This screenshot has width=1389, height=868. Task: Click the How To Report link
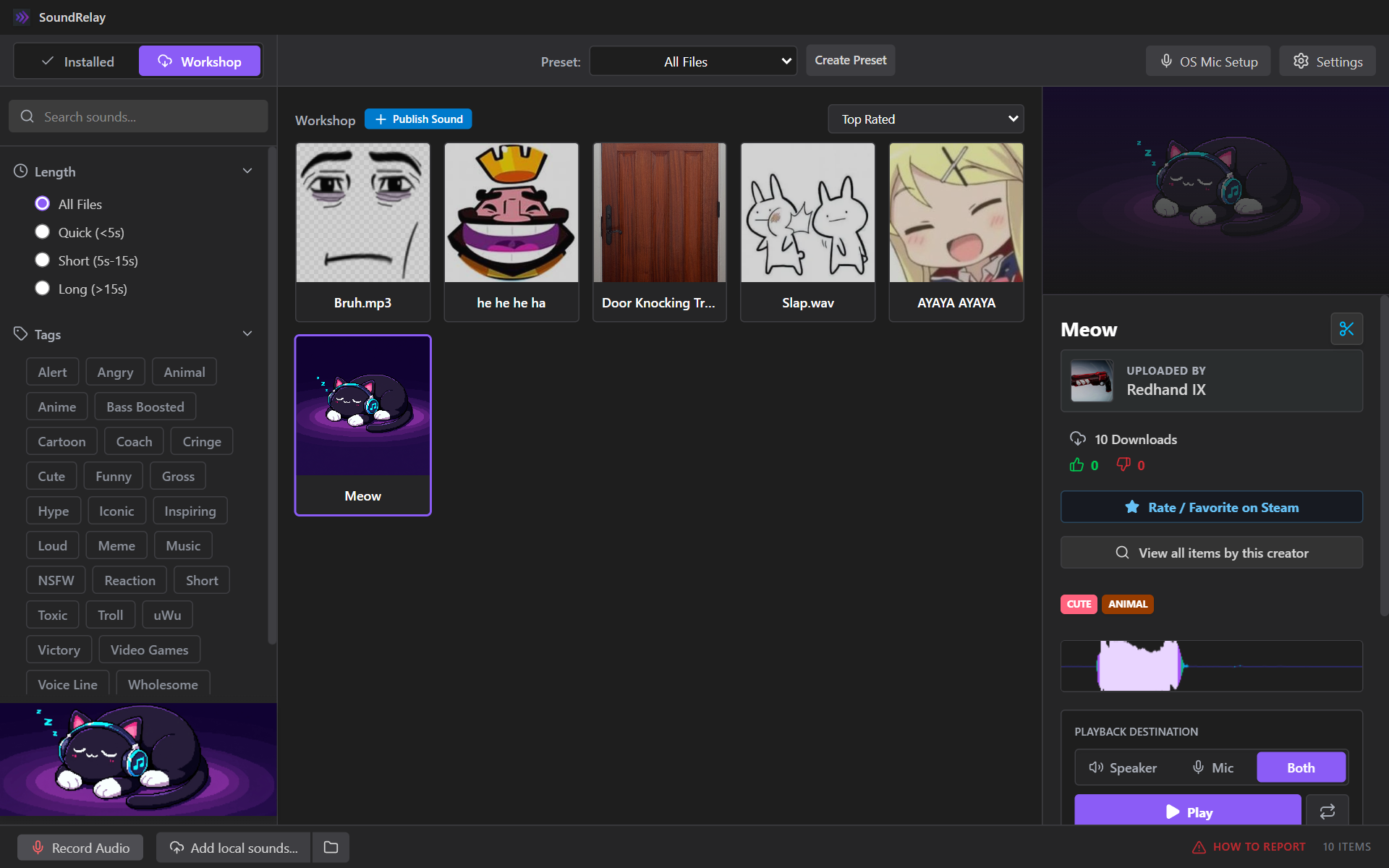coord(1260,847)
